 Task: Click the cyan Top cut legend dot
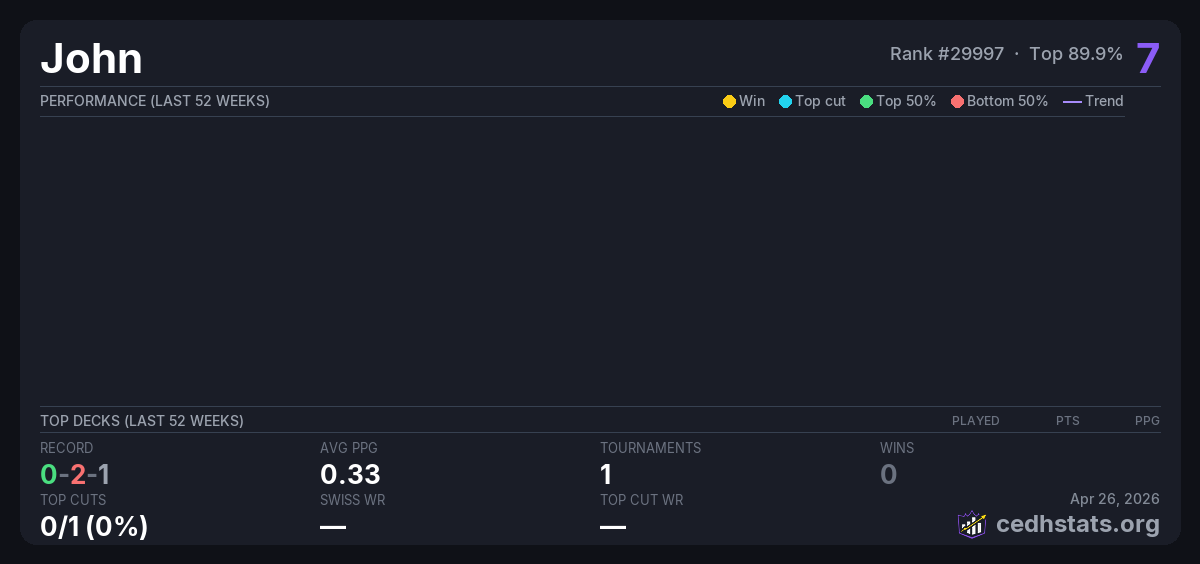(785, 101)
